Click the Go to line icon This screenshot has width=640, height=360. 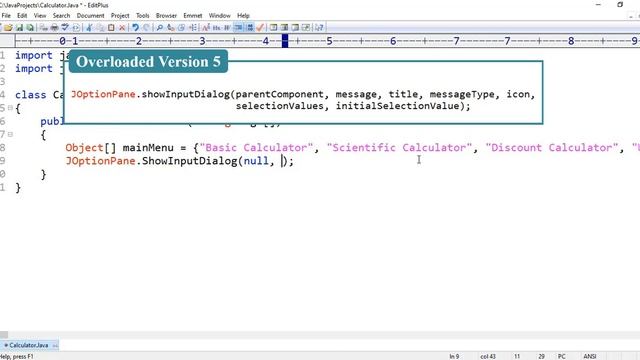coord(192,28)
